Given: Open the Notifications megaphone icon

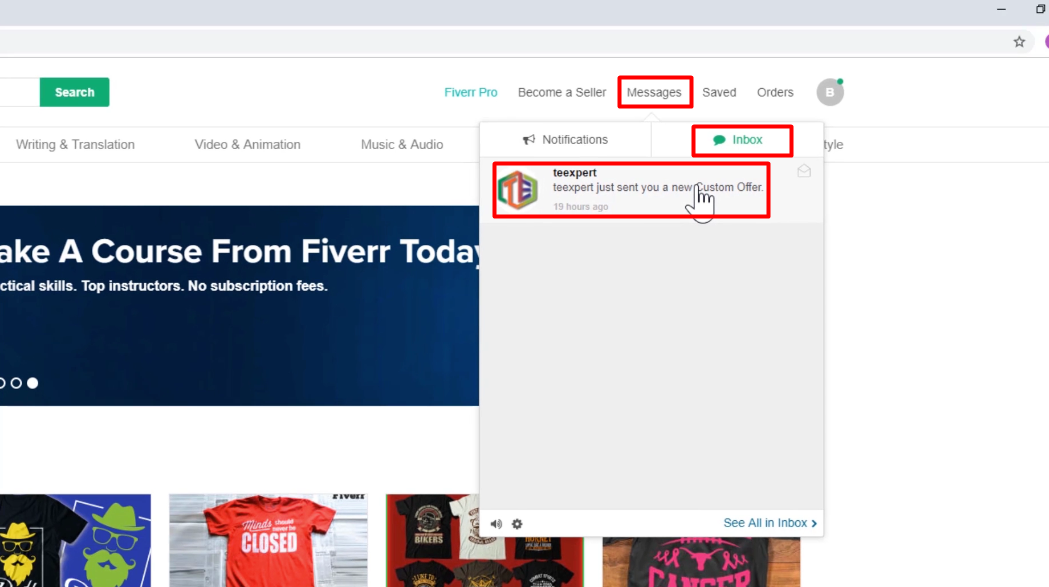Looking at the screenshot, I should [x=528, y=139].
